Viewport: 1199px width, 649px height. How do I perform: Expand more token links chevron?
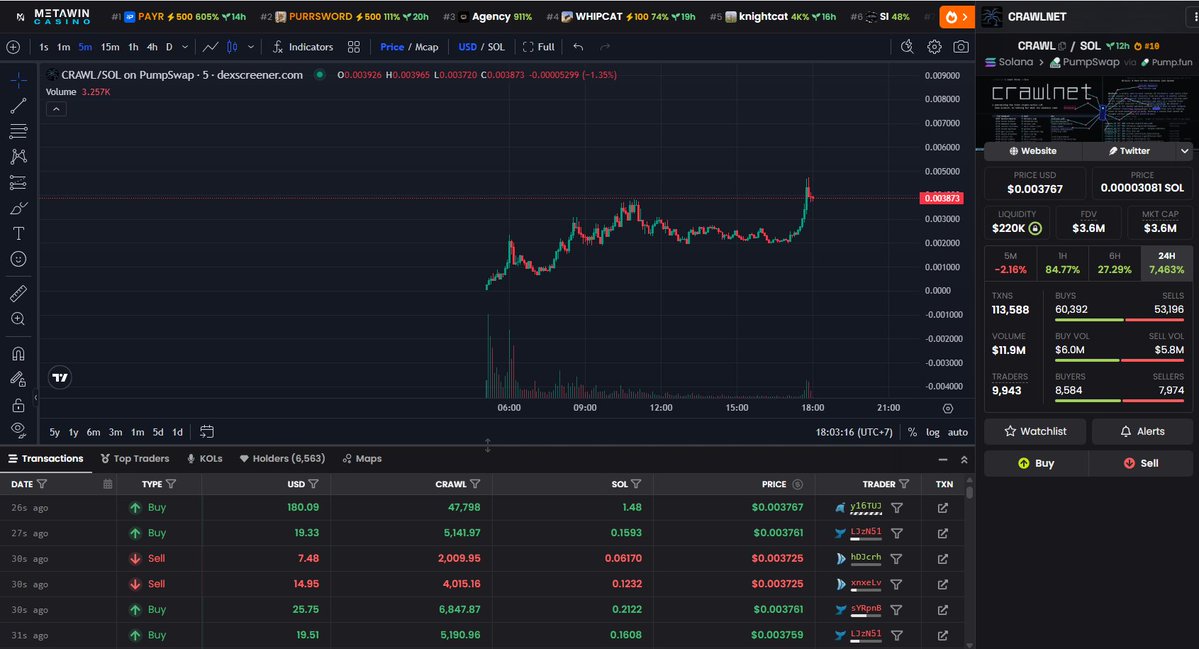click(1184, 151)
